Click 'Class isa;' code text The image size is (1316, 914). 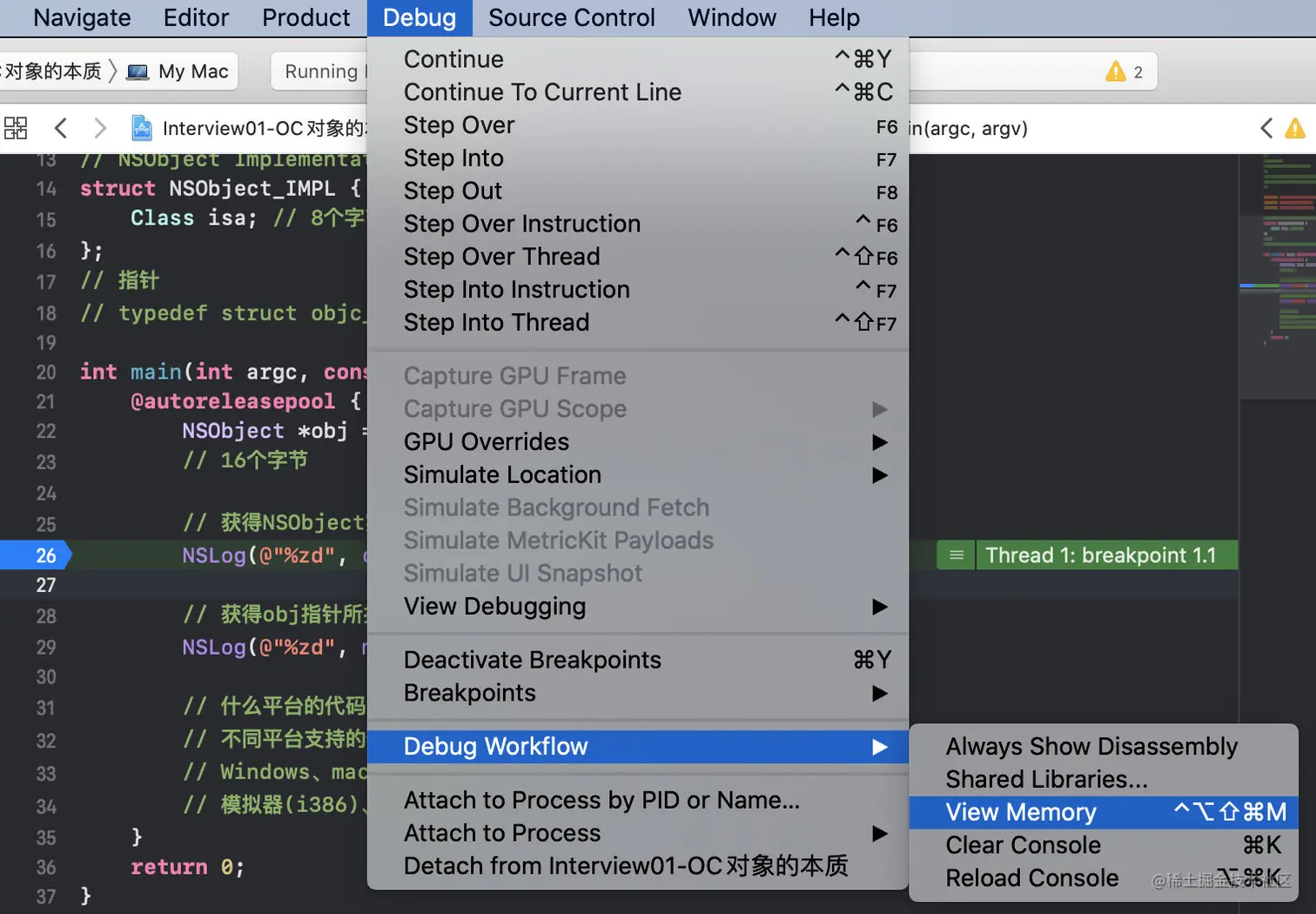(194, 218)
